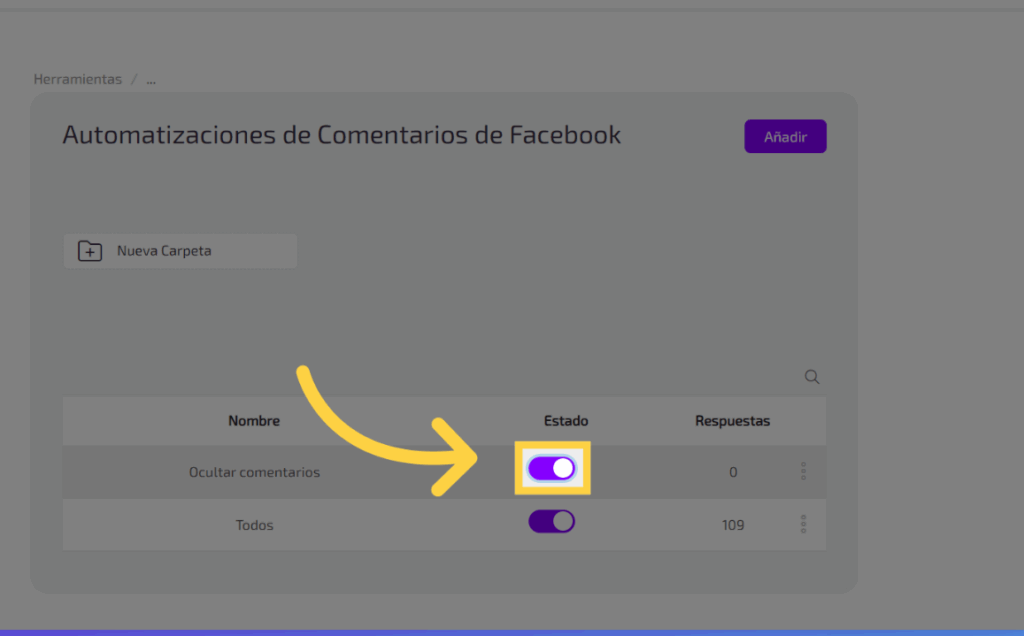The image size is (1024, 636).
Task: Open the Ocultar comentarios automation name
Action: (x=254, y=472)
